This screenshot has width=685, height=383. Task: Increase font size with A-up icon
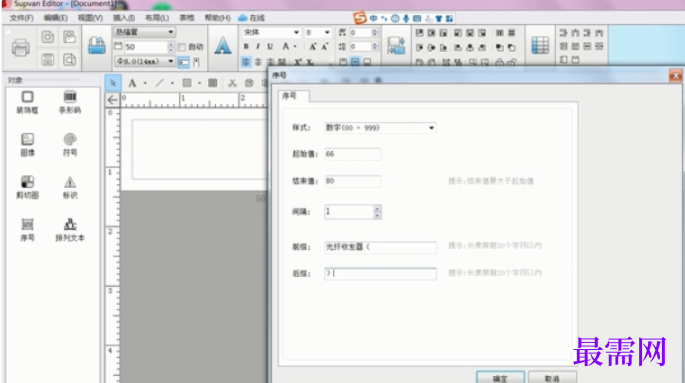pyautogui.click(x=313, y=47)
